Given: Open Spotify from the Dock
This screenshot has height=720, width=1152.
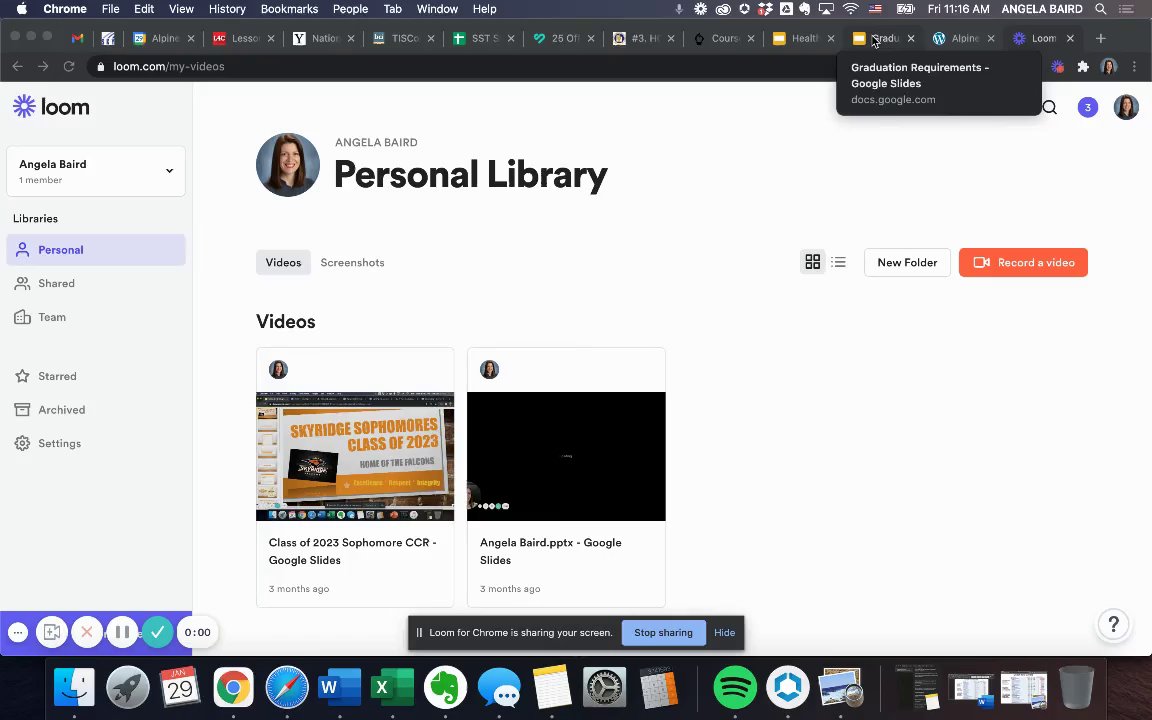Looking at the screenshot, I should pyautogui.click(x=735, y=688).
